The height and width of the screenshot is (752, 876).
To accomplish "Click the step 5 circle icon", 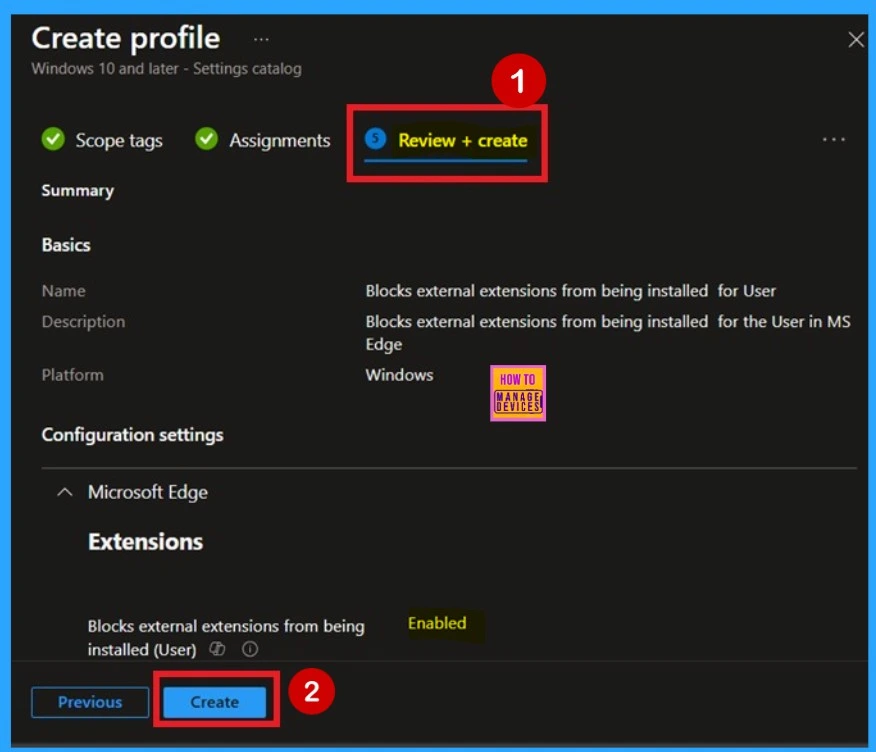I will (x=375, y=138).
